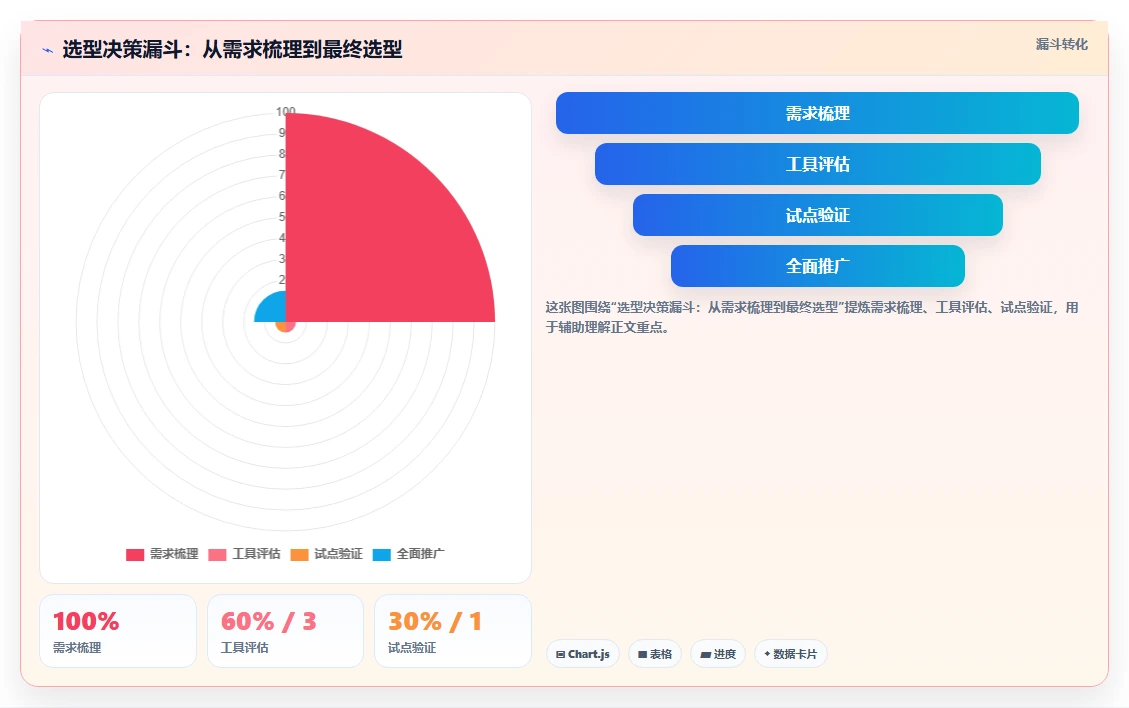Click the 数据卡片 chip
The height and width of the screenshot is (708, 1129).
[791, 654]
